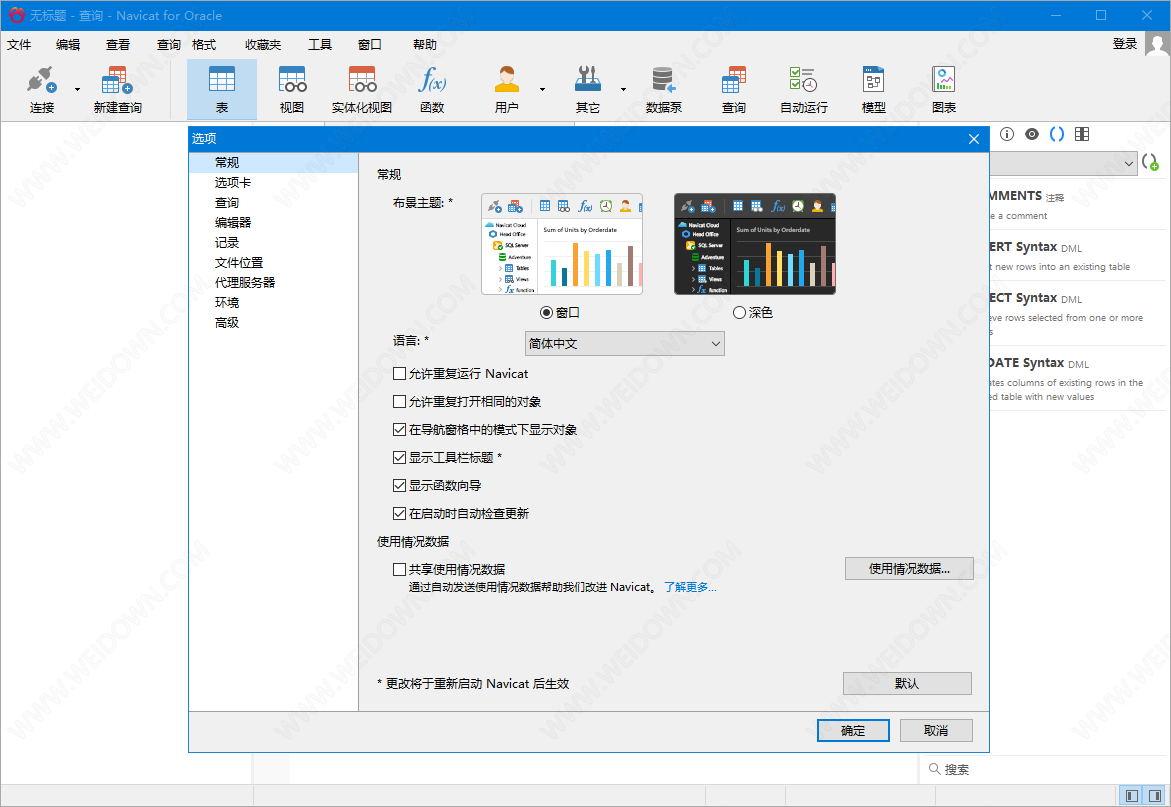Uncheck 在导航窗格中的模式下显示对象
Screen dimensions: 1171x807
point(400,429)
